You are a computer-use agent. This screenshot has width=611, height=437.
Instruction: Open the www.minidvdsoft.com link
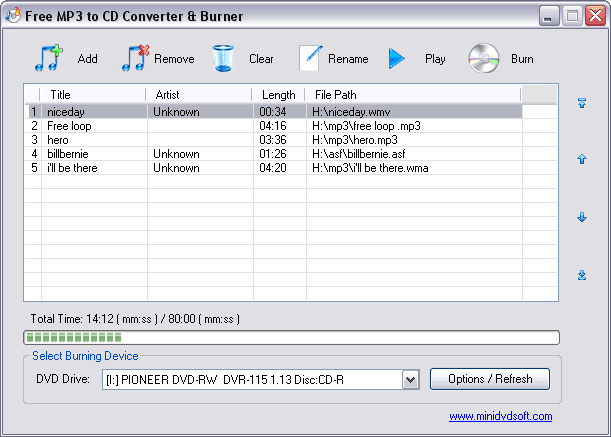point(500,416)
